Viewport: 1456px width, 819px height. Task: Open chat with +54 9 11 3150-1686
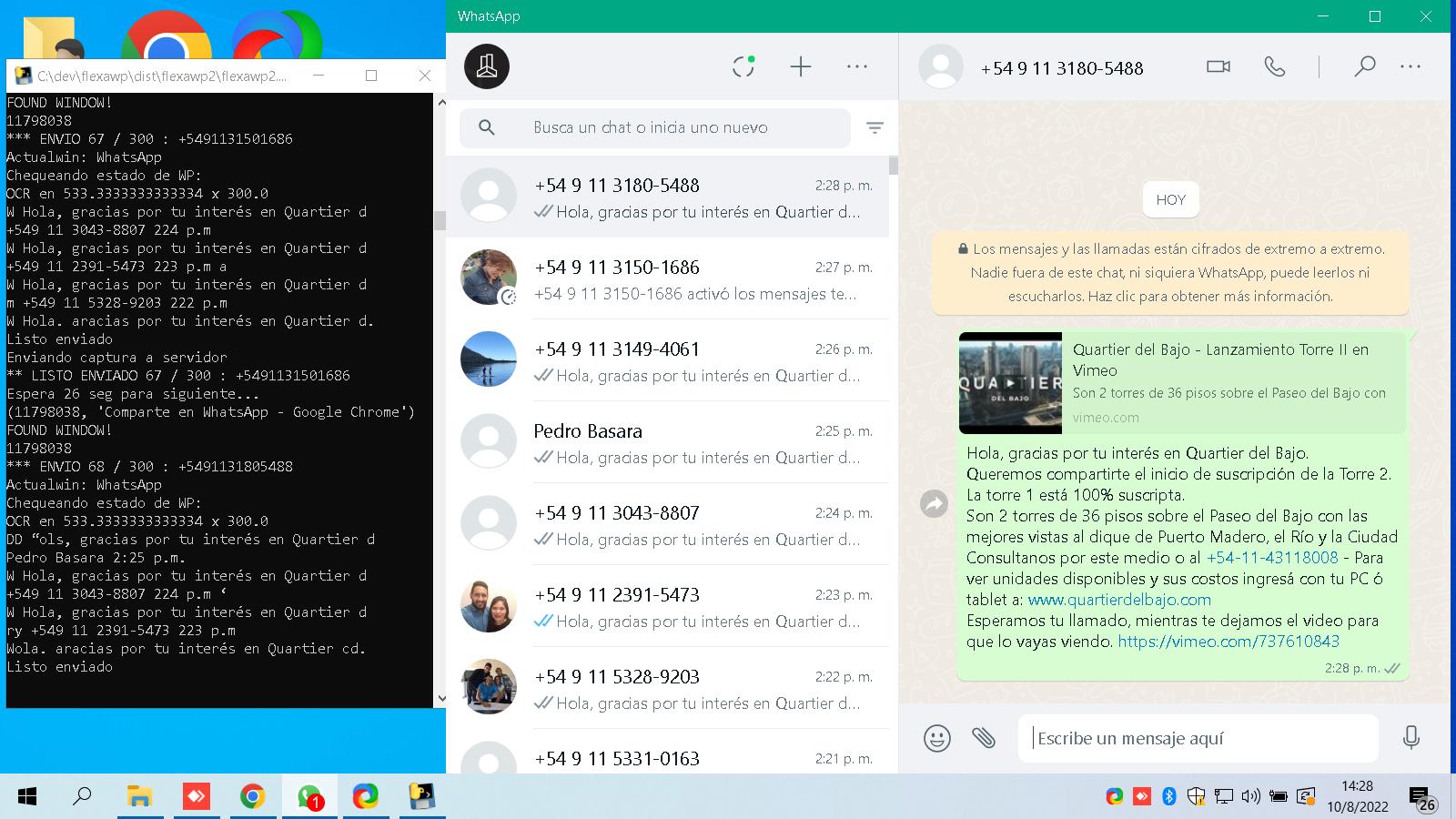click(x=667, y=278)
